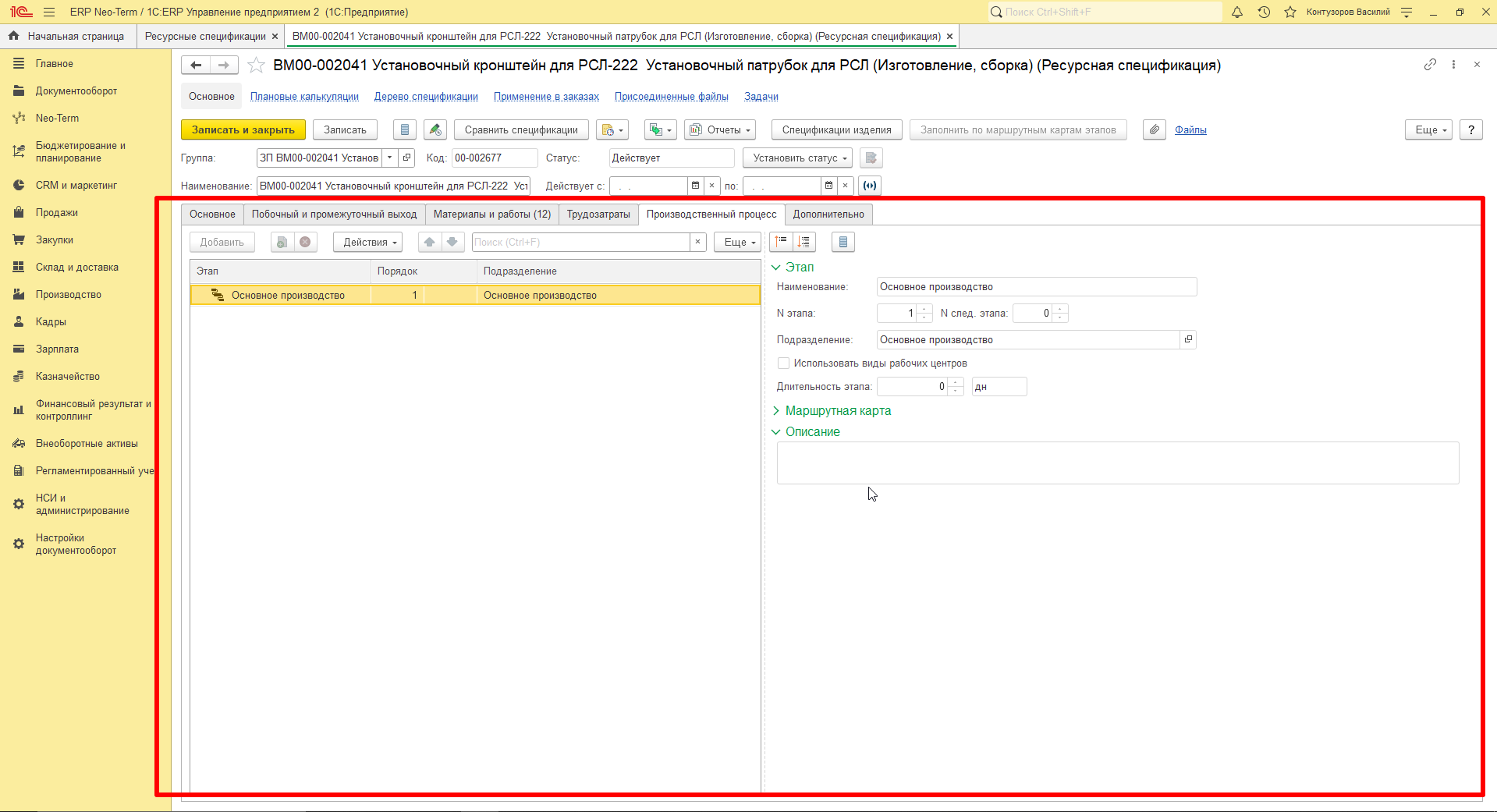Image resolution: width=1497 pixels, height=812 pixels.
Task: Open the paperclip attachments icon
Action: (x=1155, y=130)
